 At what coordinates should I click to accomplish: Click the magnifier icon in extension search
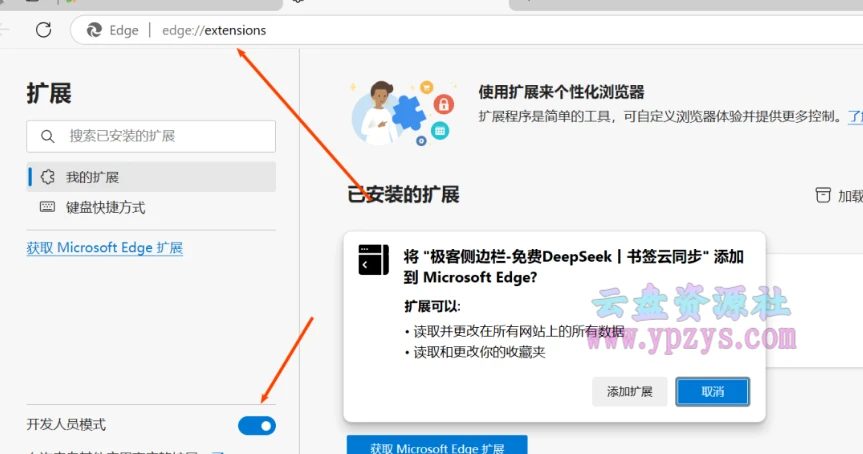click(47, 136)
